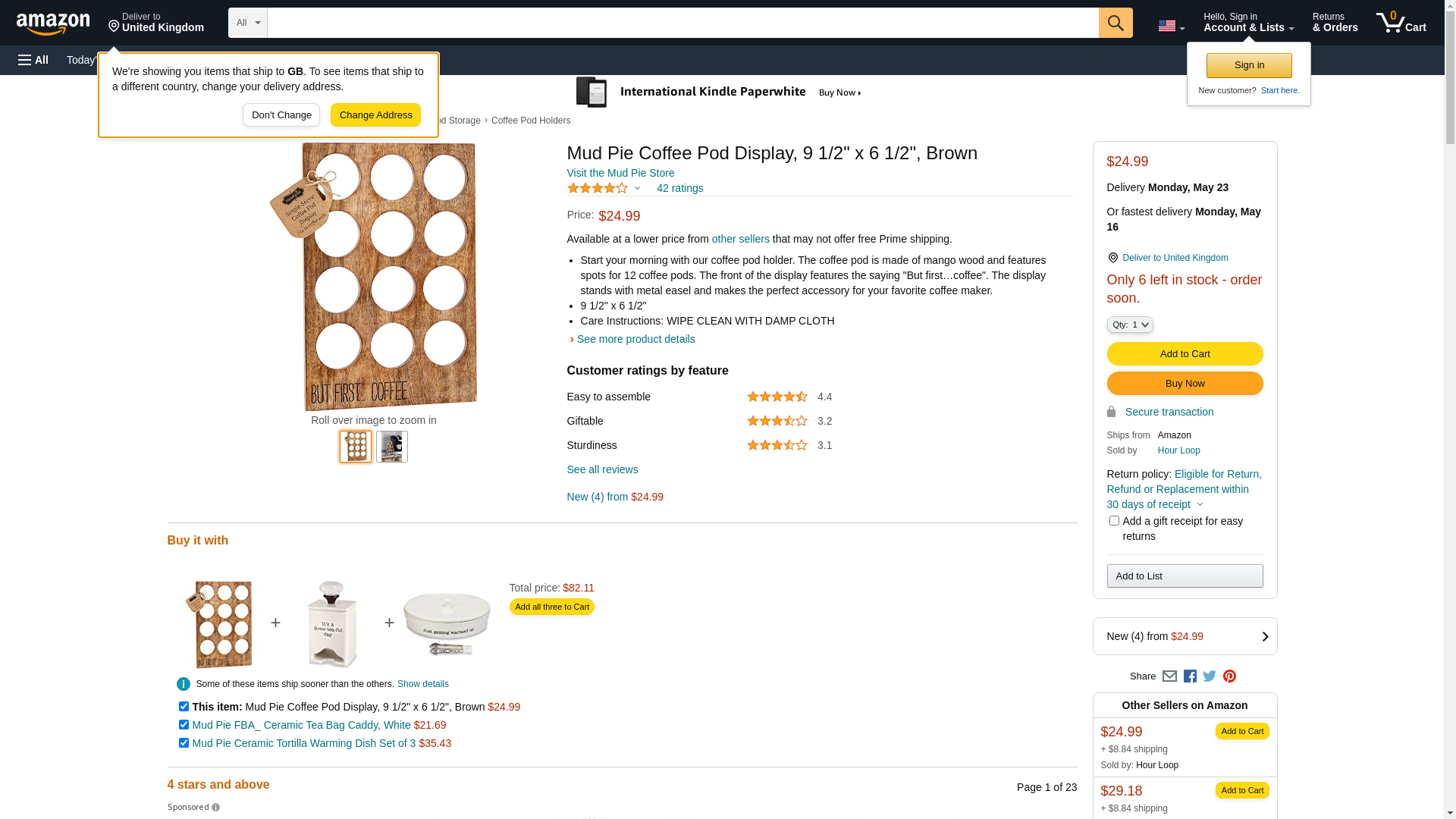Share product on Facebook
The height and width of the screenshot is (819, 1456).
(1190, 676)
